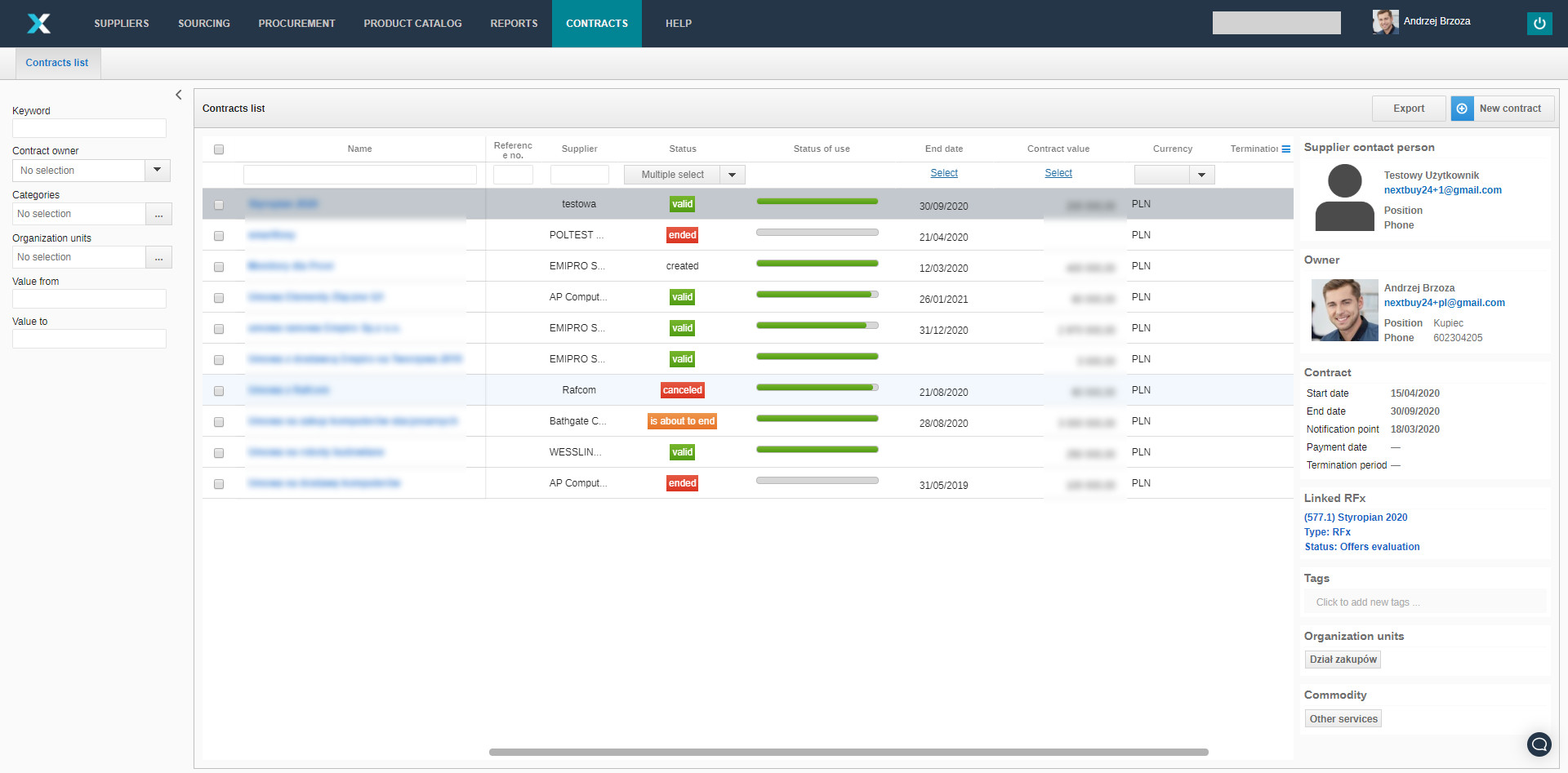Collapse the filter sidebar with the chevron
1568x773 pixels.
179,95
